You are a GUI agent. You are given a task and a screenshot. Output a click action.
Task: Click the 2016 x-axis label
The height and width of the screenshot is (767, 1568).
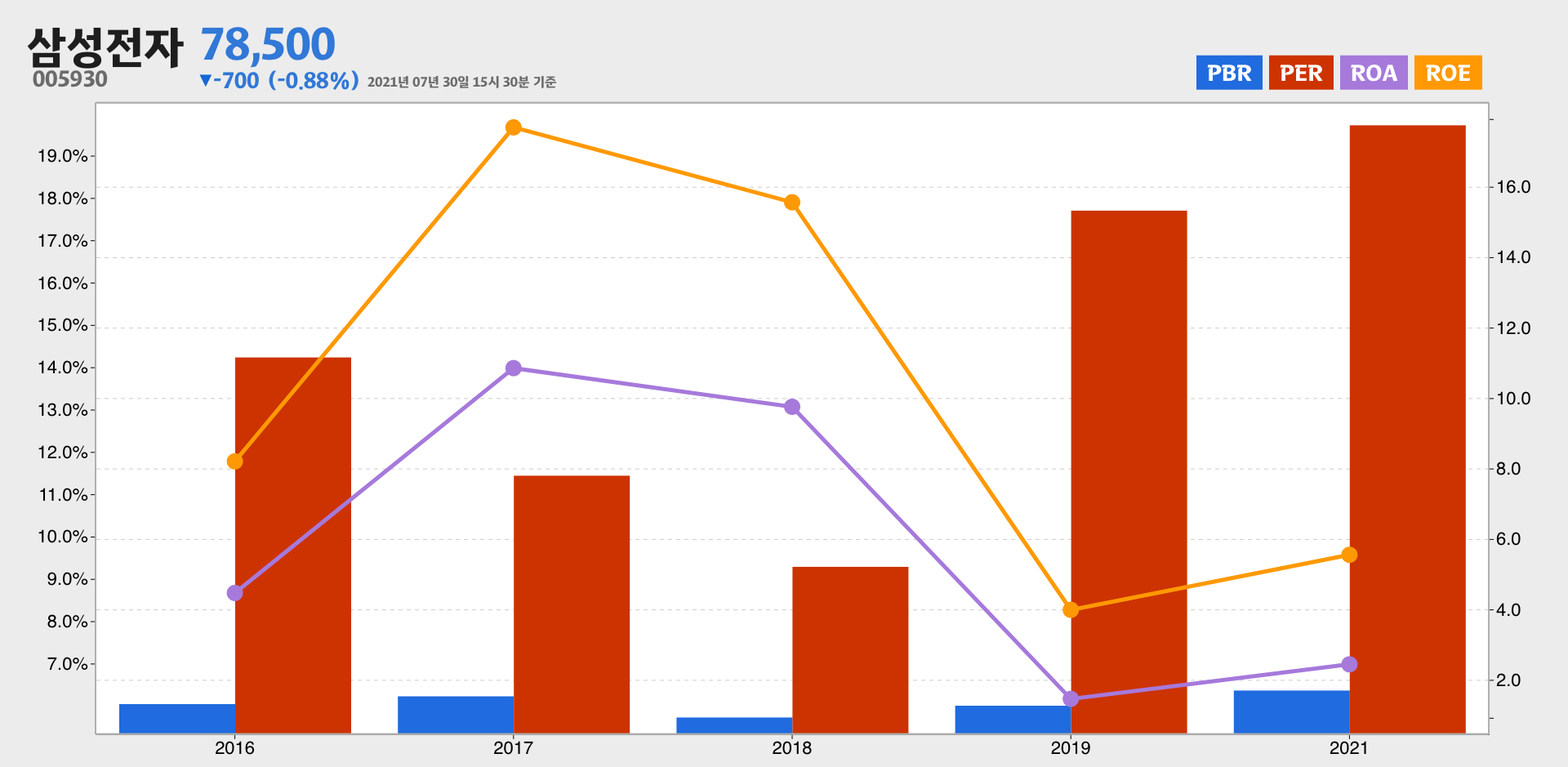click(x=234, y=747)
